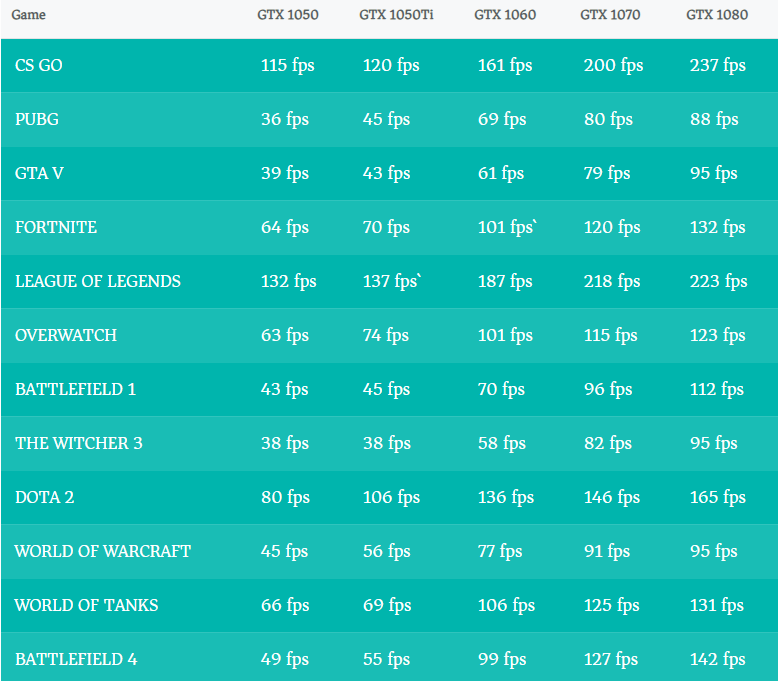Select the LEAGUE OF LEGENDS row label
This screenshot has width=778, height=681.
(x=98, y=281)
